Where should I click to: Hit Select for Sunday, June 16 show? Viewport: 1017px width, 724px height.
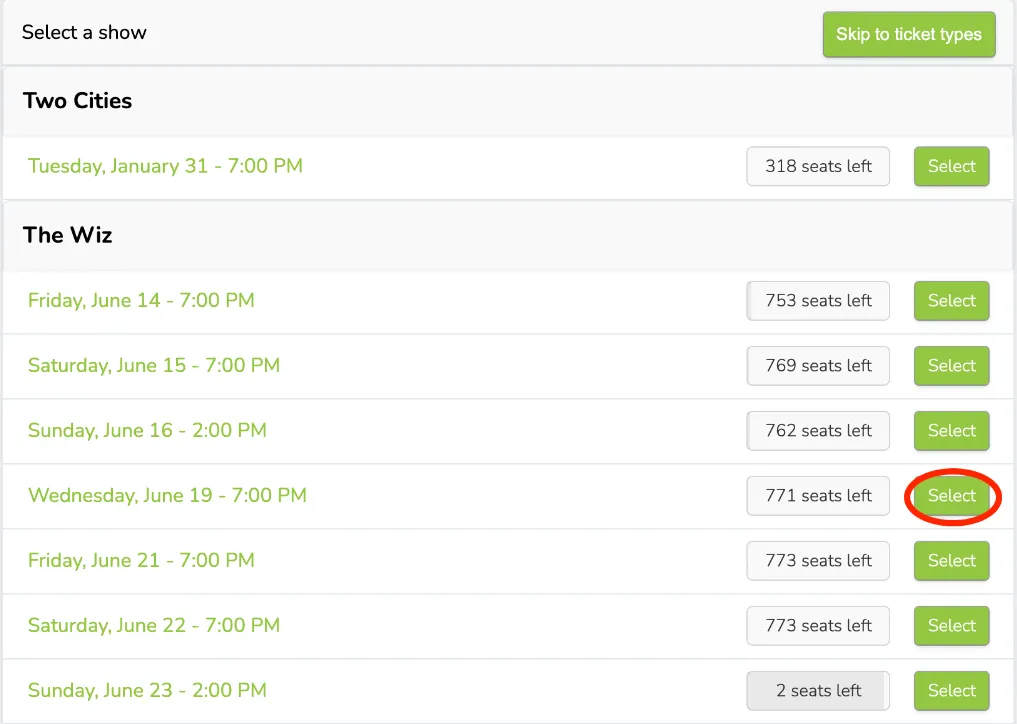(x=951, y=430)
